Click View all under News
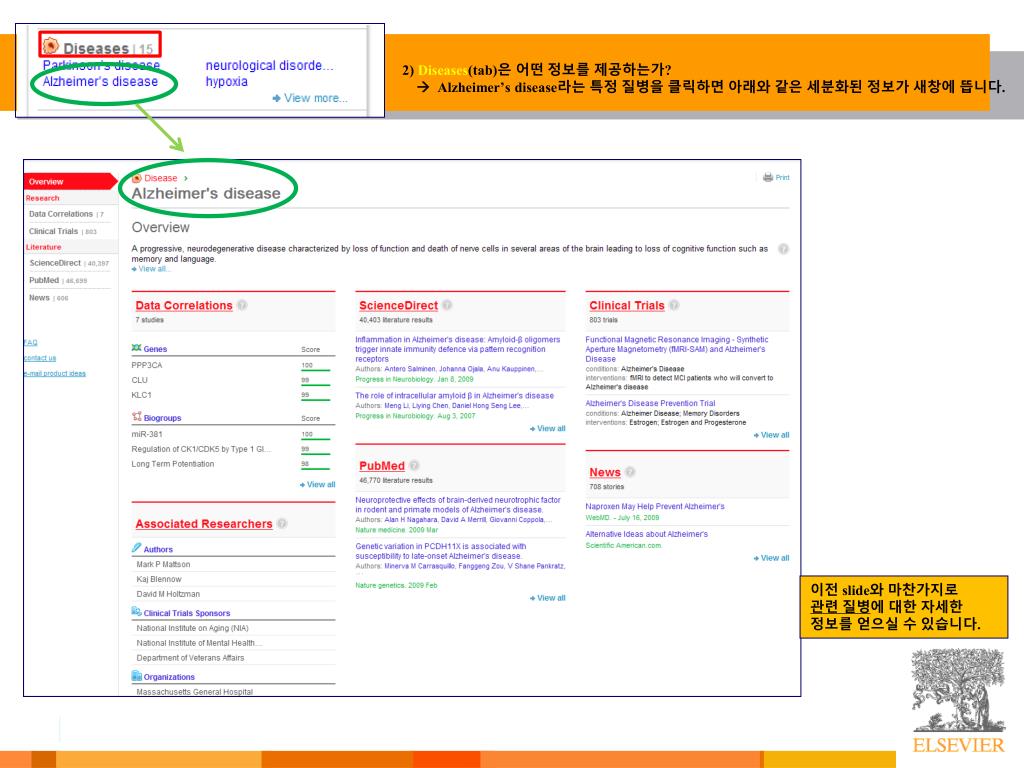This screenshot has width=1024, height=768. click(x=771, y=558)
